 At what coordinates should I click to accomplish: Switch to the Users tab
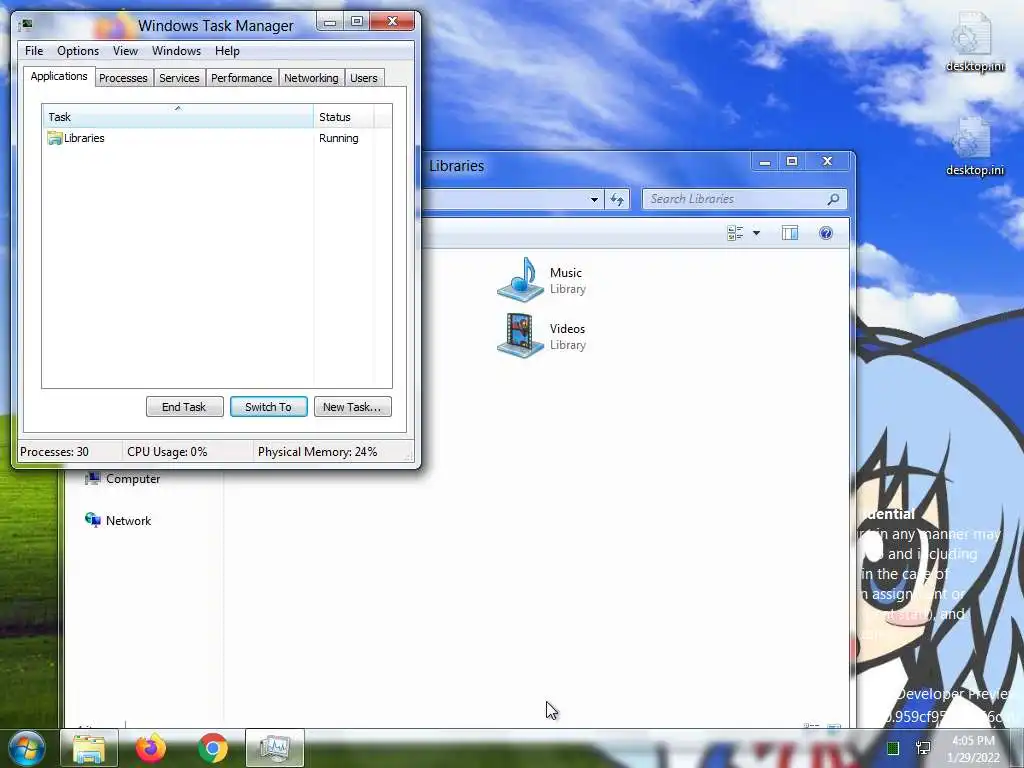(364, 78)
